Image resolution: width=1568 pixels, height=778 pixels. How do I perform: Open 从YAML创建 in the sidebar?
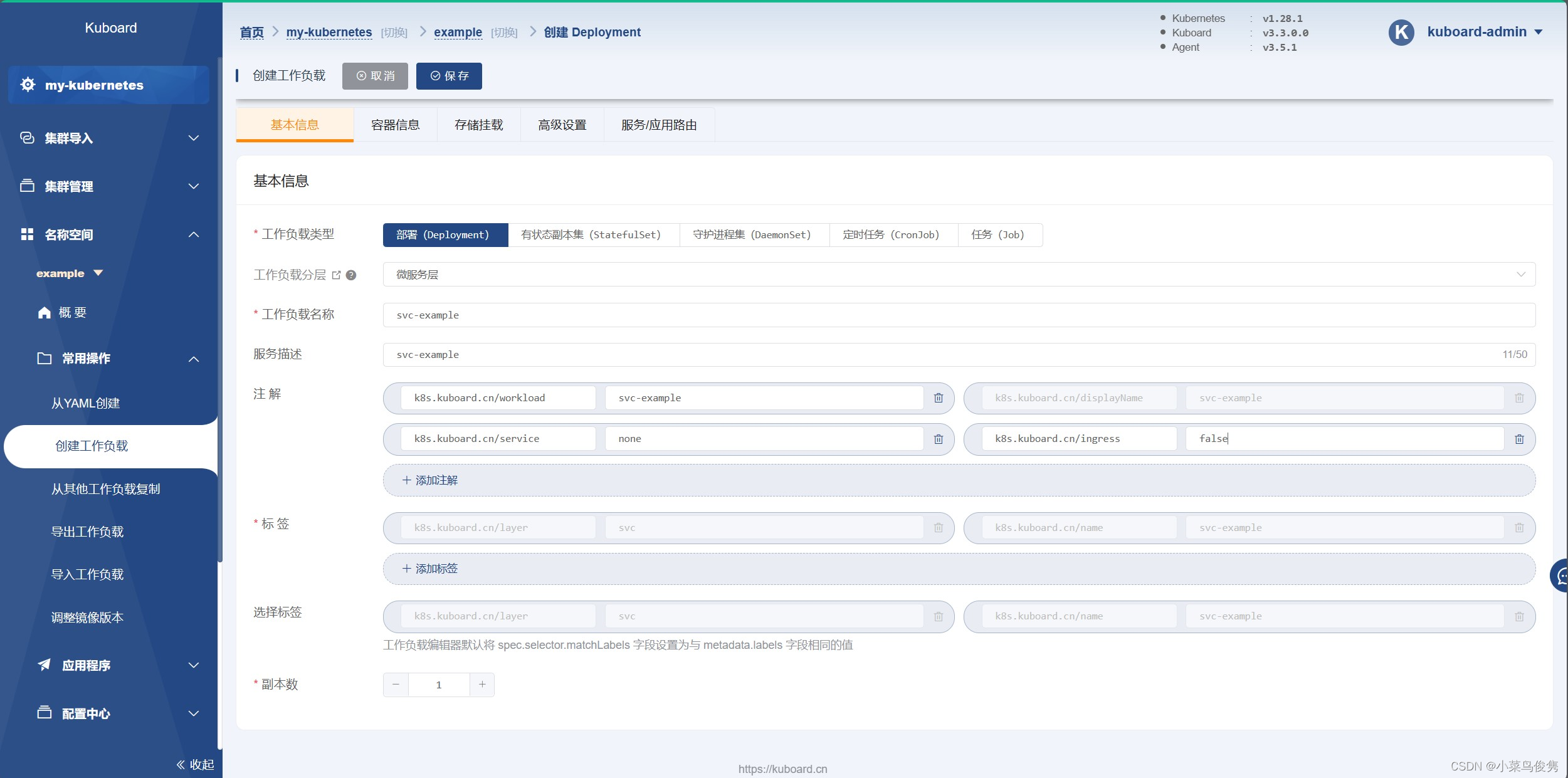pyautogui.click(x=85, y=403)
